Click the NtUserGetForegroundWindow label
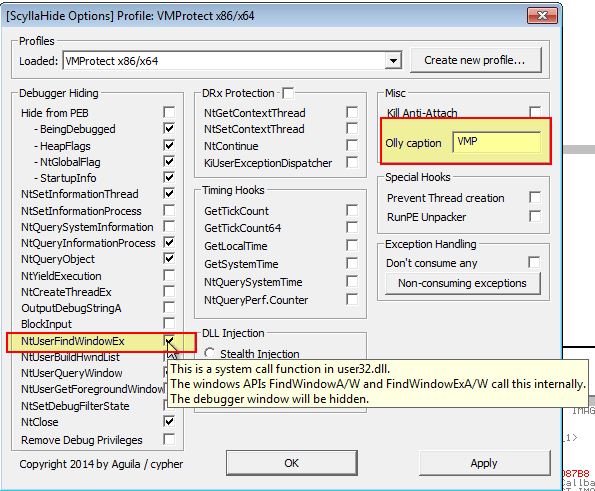Image resolution: width=595 pixels, height=491 pixels. point(93,389)
